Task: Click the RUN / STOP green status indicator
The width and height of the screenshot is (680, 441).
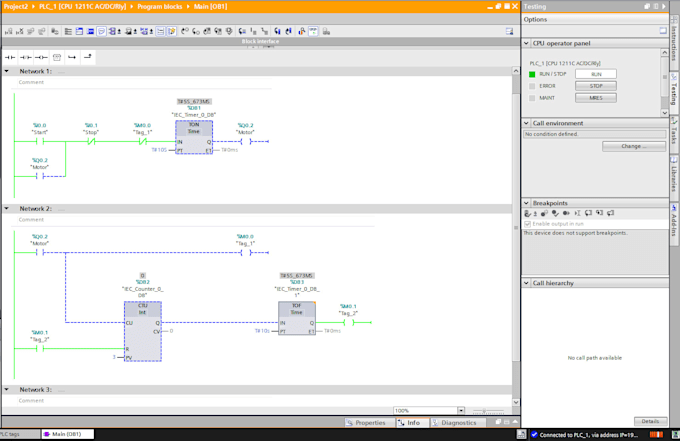Action: (x=532, y=74)
